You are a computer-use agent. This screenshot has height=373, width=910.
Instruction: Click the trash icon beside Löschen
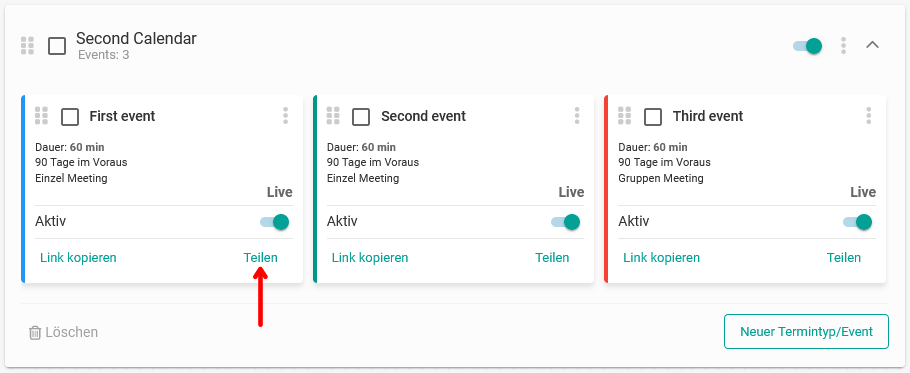click(x=35, y=332)
